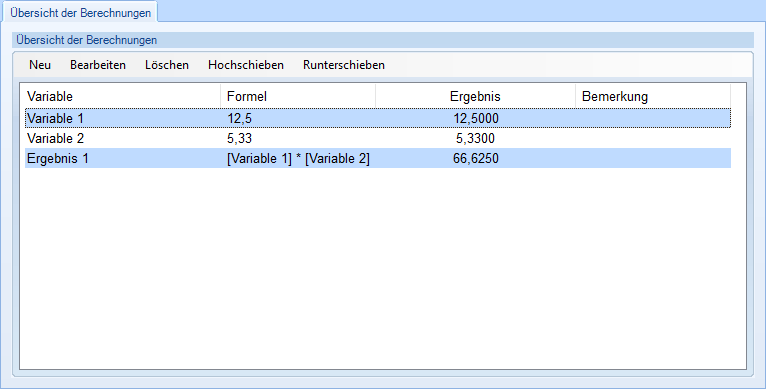Image resolution: width=766 pixels, height=389 pixels.
Task: Select the Variable 2 row name
Action: pos(55,138)
